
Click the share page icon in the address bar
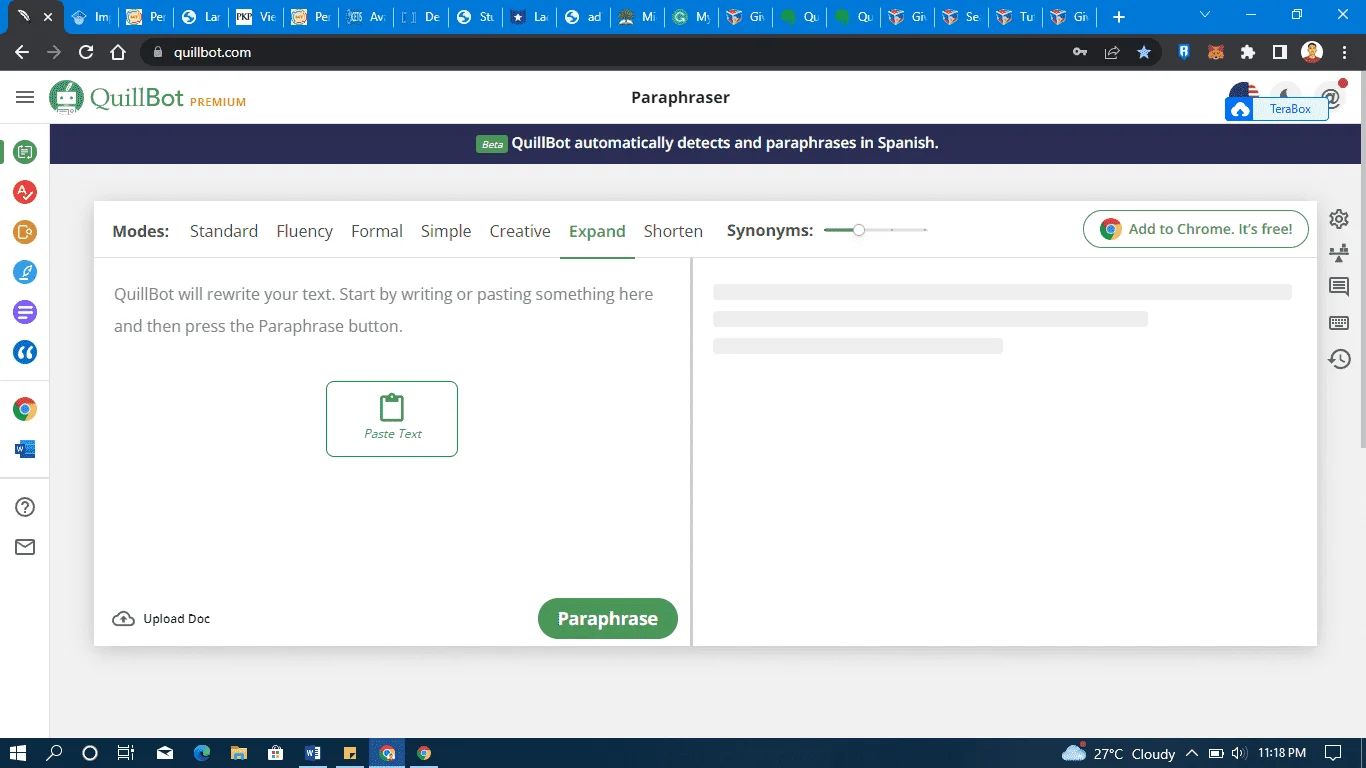click(1112, 52)
